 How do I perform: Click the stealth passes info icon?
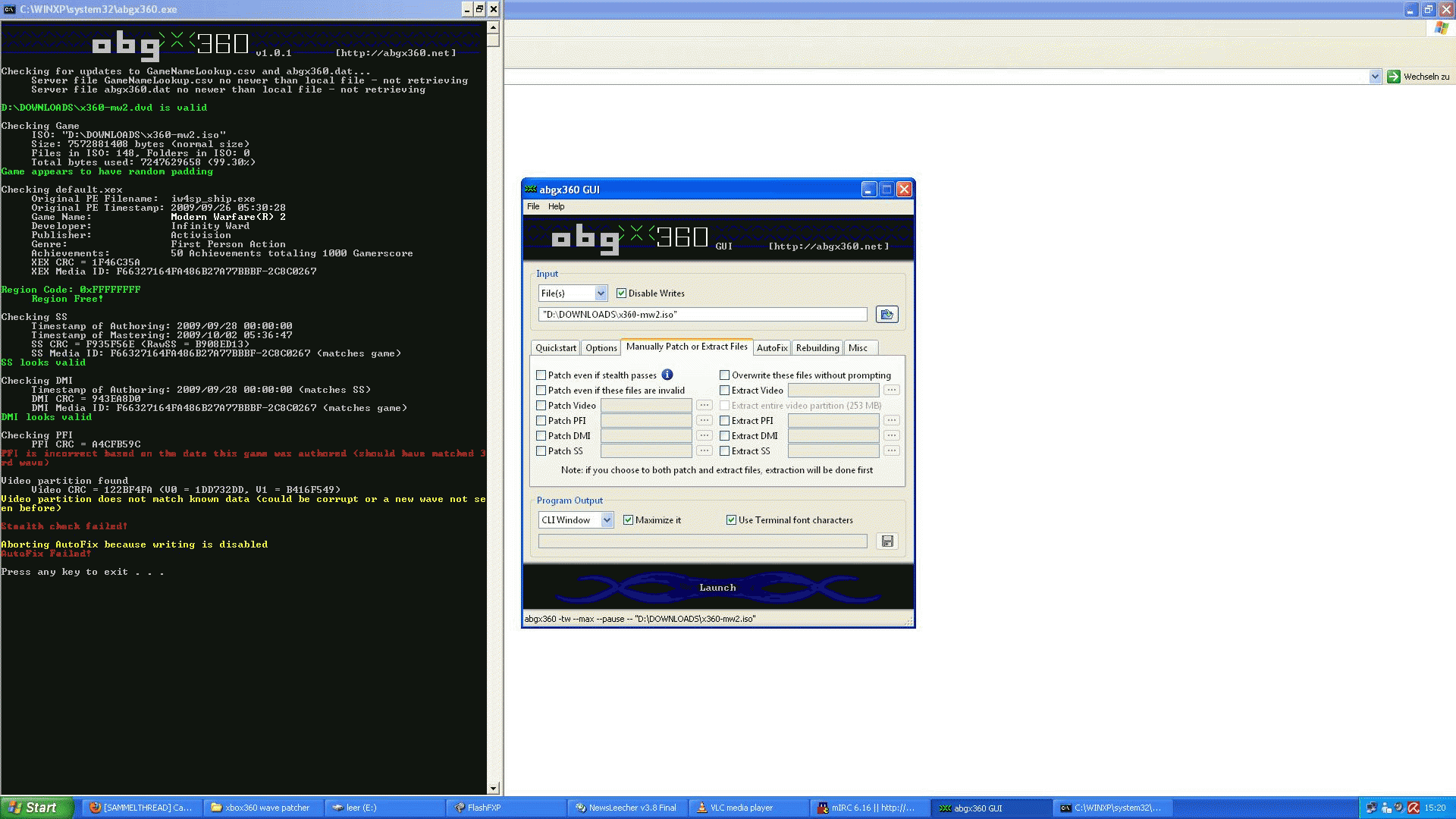pyautogui.click(x=667, y=375)
